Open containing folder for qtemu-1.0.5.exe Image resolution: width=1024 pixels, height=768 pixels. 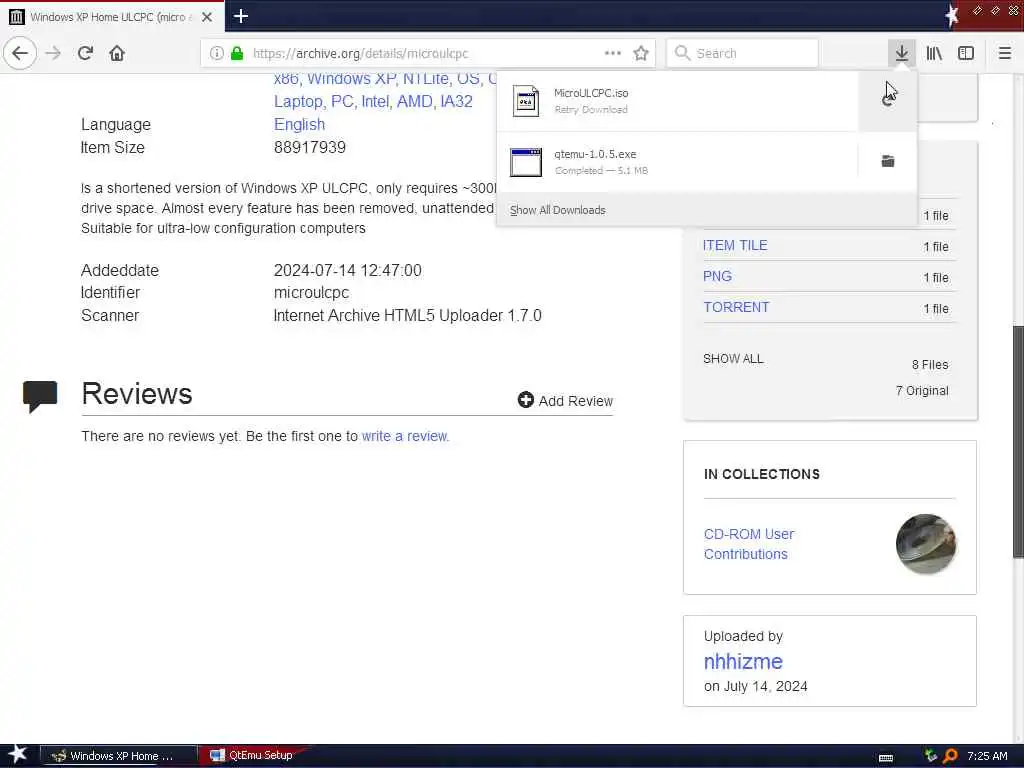coord(888,161)
